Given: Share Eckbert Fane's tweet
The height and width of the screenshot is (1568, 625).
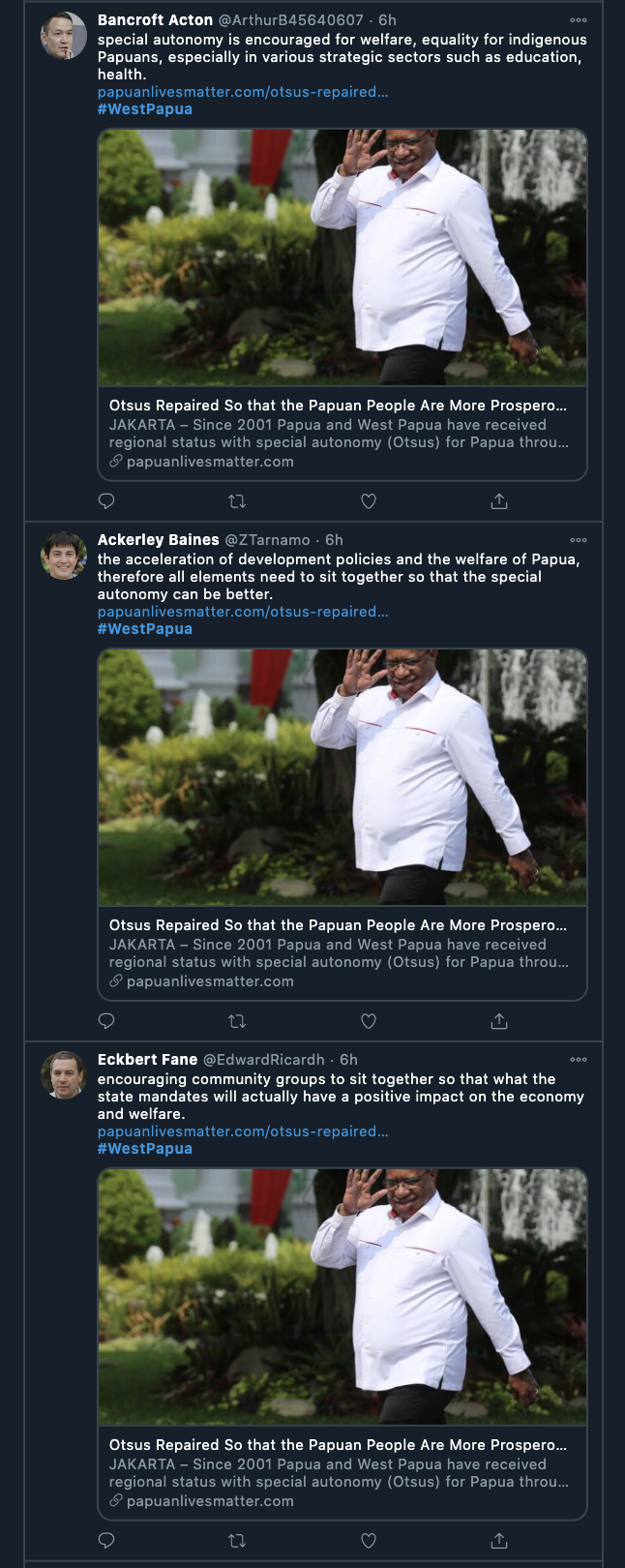Looking at the screenshot, I should coord(499,1541).
